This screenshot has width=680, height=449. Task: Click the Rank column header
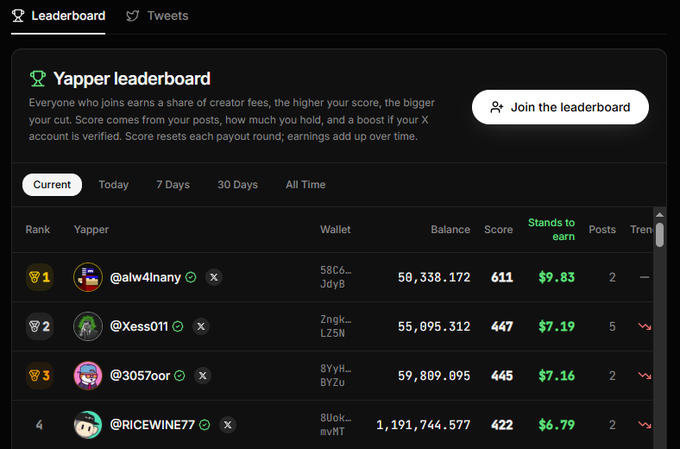click(38, 229)
